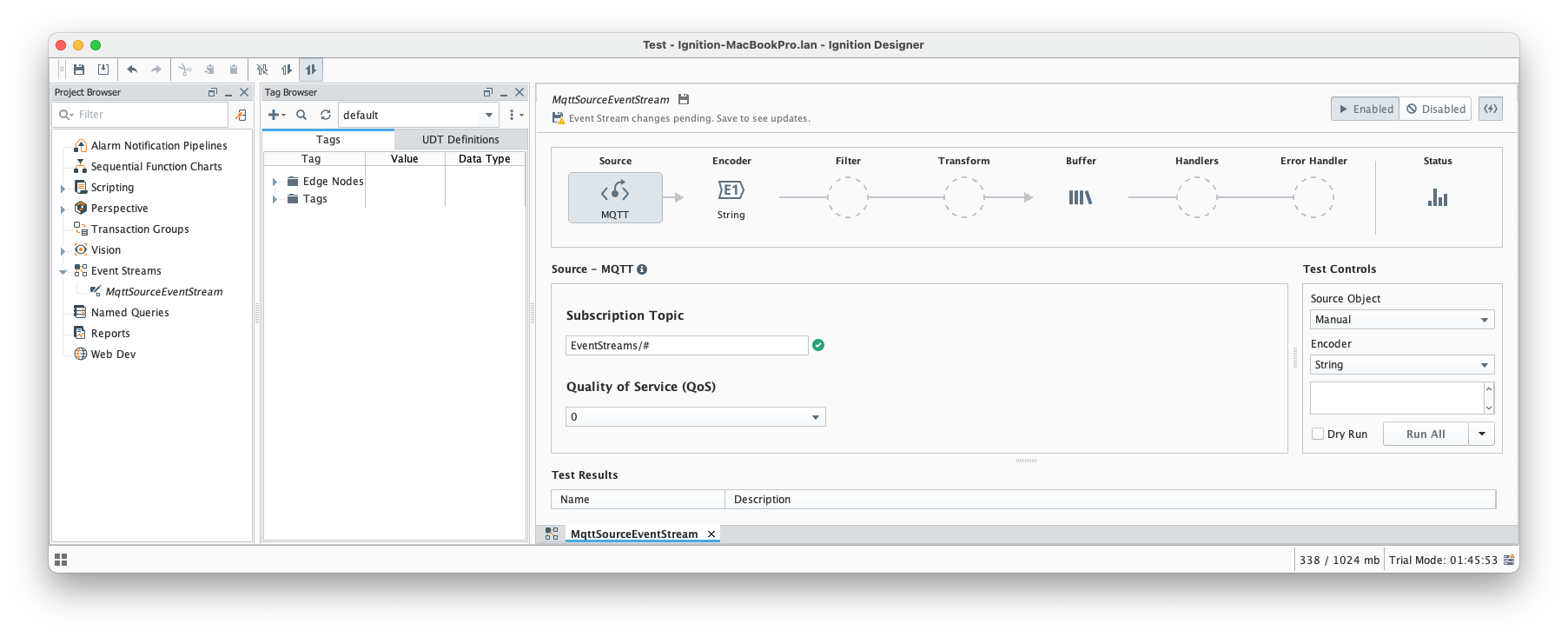Refresh the Tag Browser
The height and width of the screenshot is (637, 1568).
tap(326, 115)
